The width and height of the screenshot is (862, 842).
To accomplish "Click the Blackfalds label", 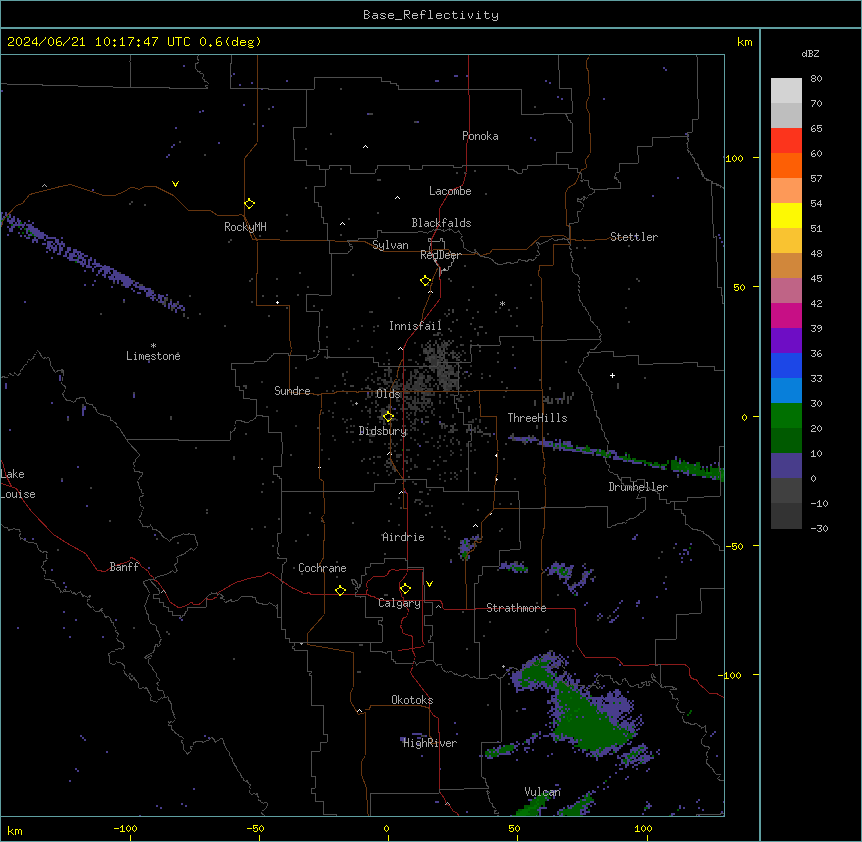I will tap(441, 223).
